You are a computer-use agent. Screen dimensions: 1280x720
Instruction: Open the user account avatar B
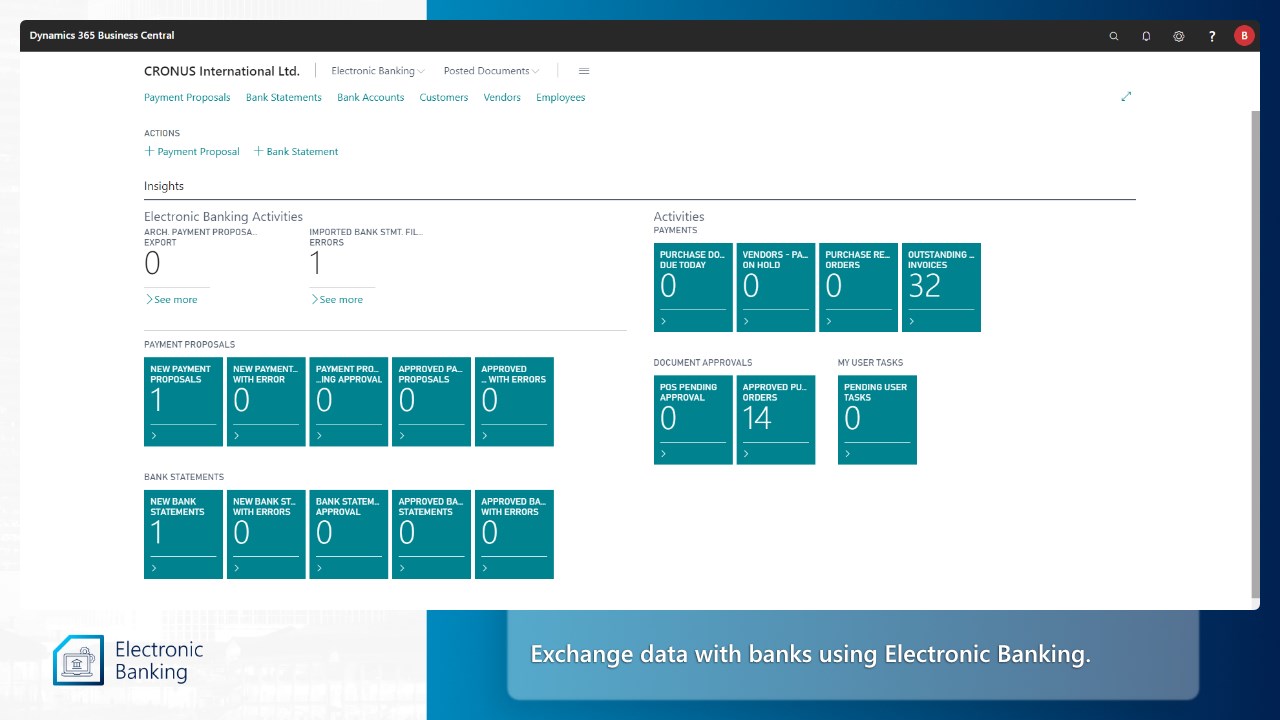[x=1244, y=35]
